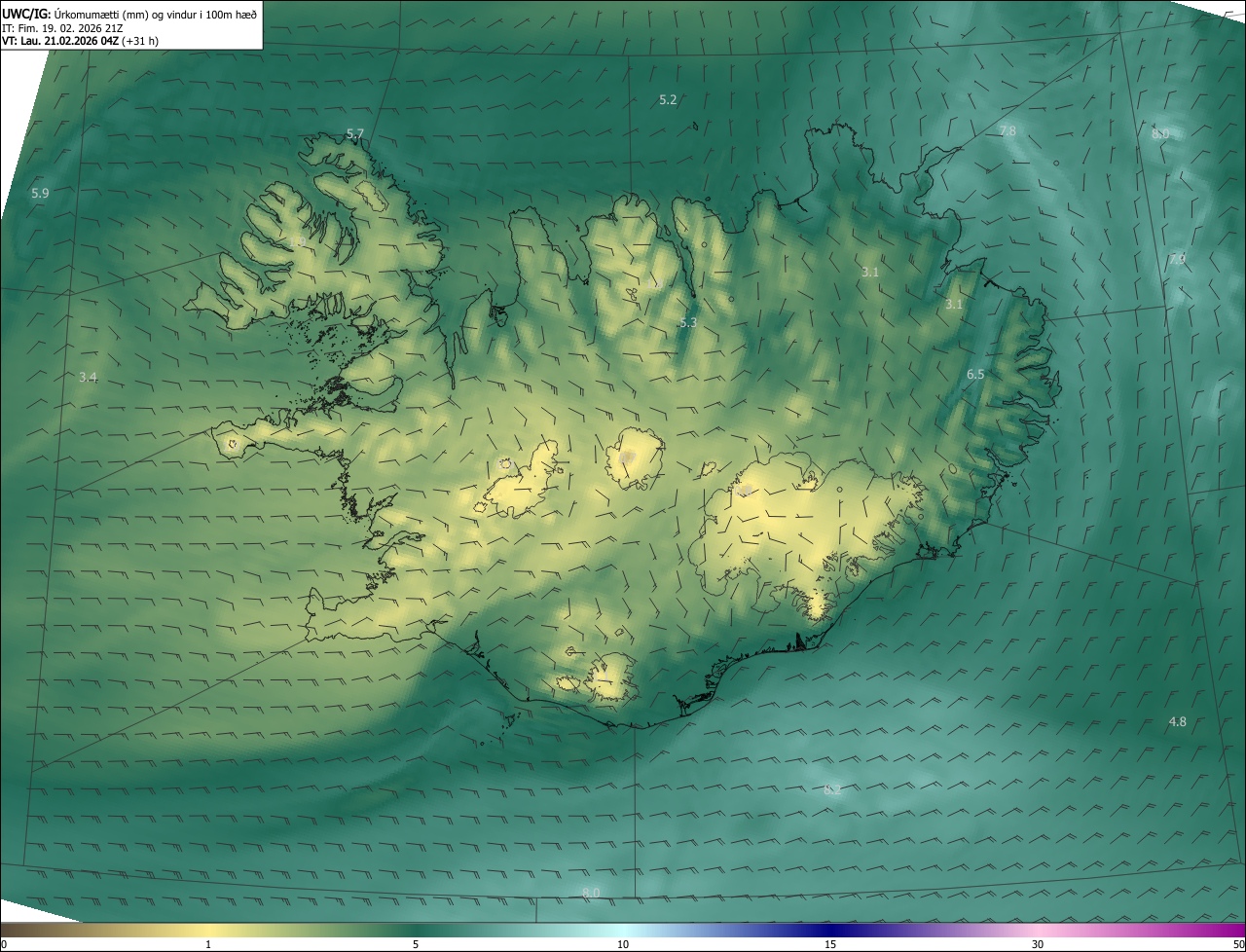Click the map value label 5.7

pos(355,133)
